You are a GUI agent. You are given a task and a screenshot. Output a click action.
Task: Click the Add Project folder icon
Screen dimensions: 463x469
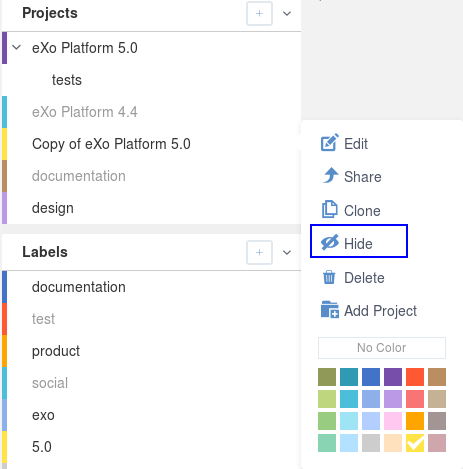tap(330, 309)
